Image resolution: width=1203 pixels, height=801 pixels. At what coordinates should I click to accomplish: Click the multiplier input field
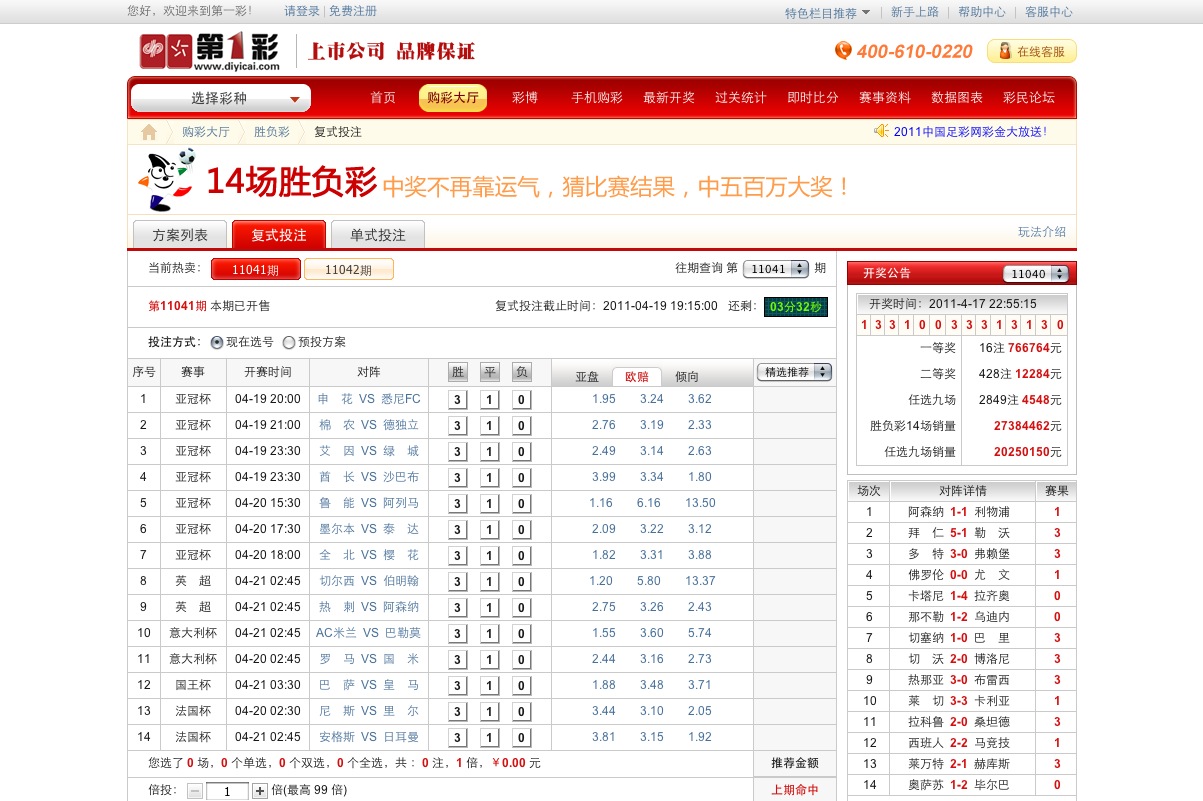point(227,791)
